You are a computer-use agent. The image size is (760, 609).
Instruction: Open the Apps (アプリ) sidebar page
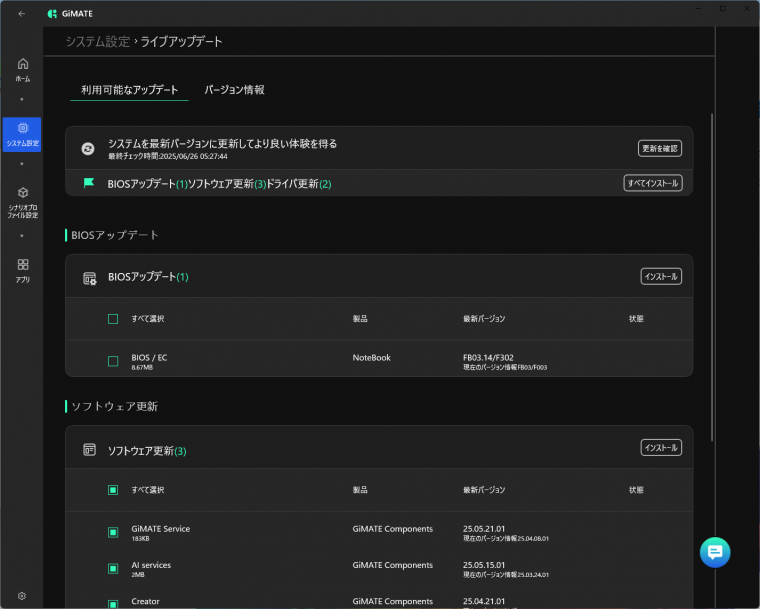23,271
